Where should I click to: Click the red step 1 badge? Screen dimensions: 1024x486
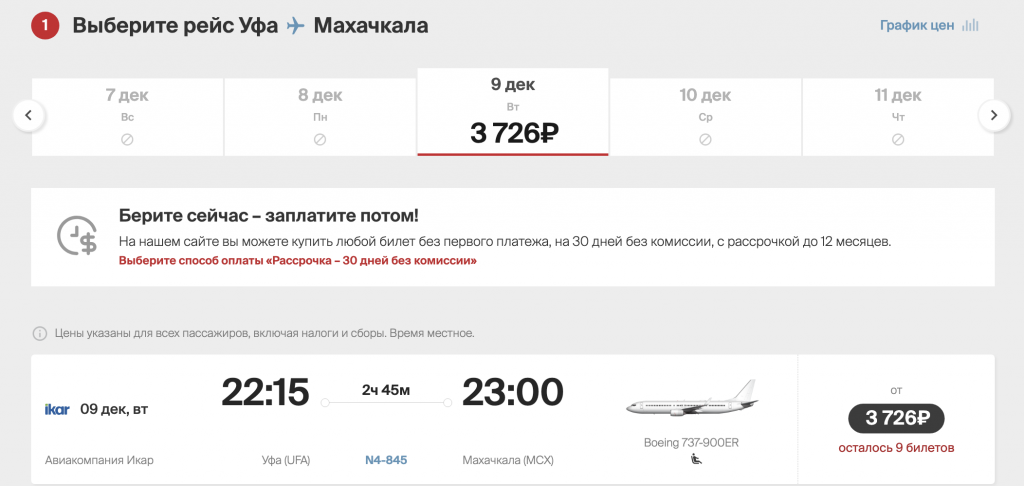45,26
